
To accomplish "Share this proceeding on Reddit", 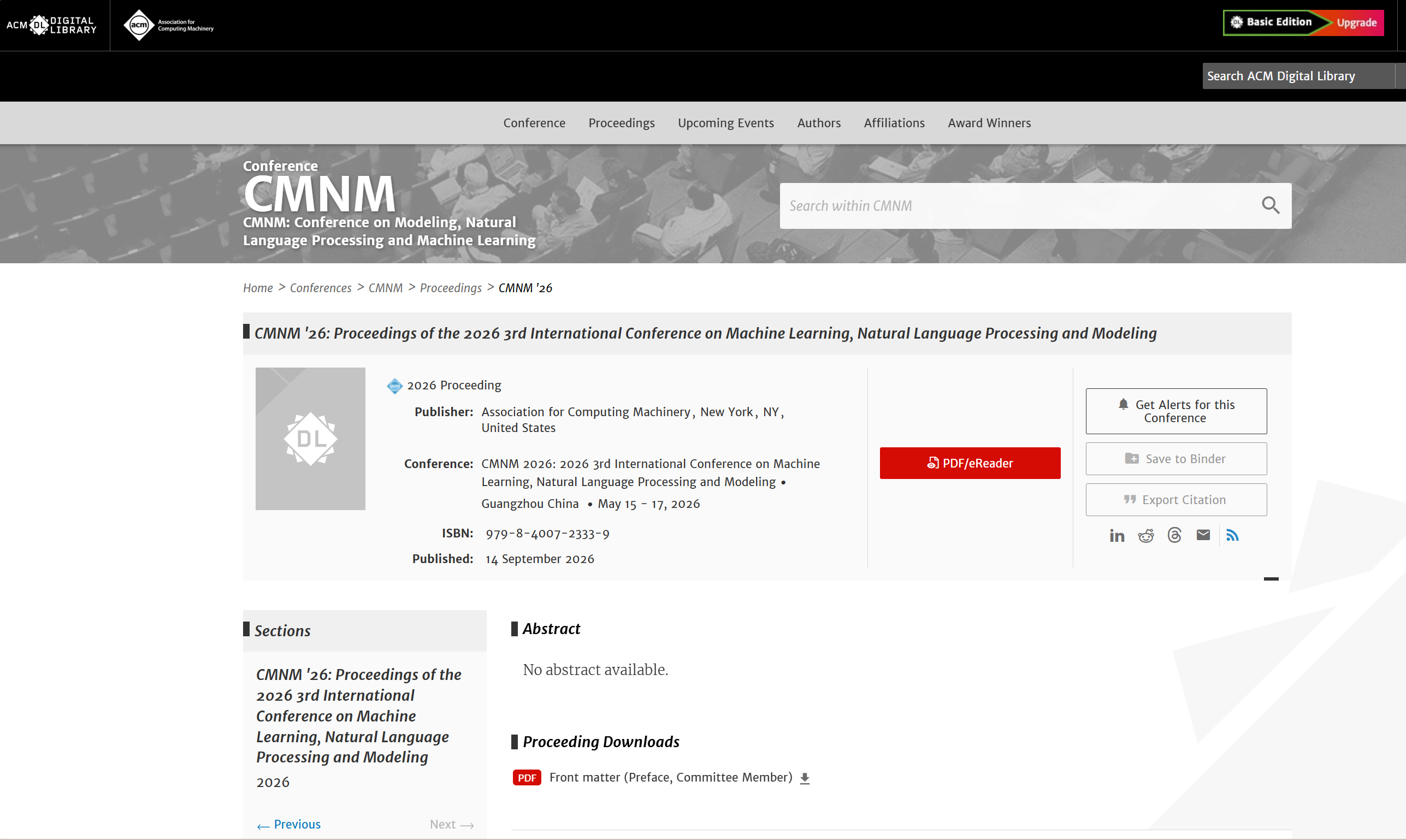I will 1145,535.
